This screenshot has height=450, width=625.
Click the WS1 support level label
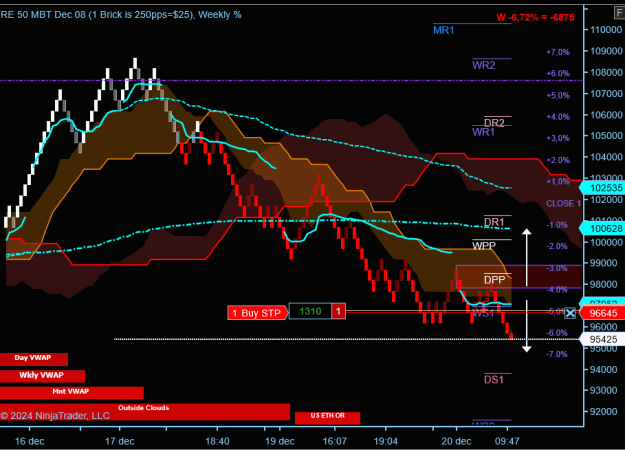coord(483,313)
